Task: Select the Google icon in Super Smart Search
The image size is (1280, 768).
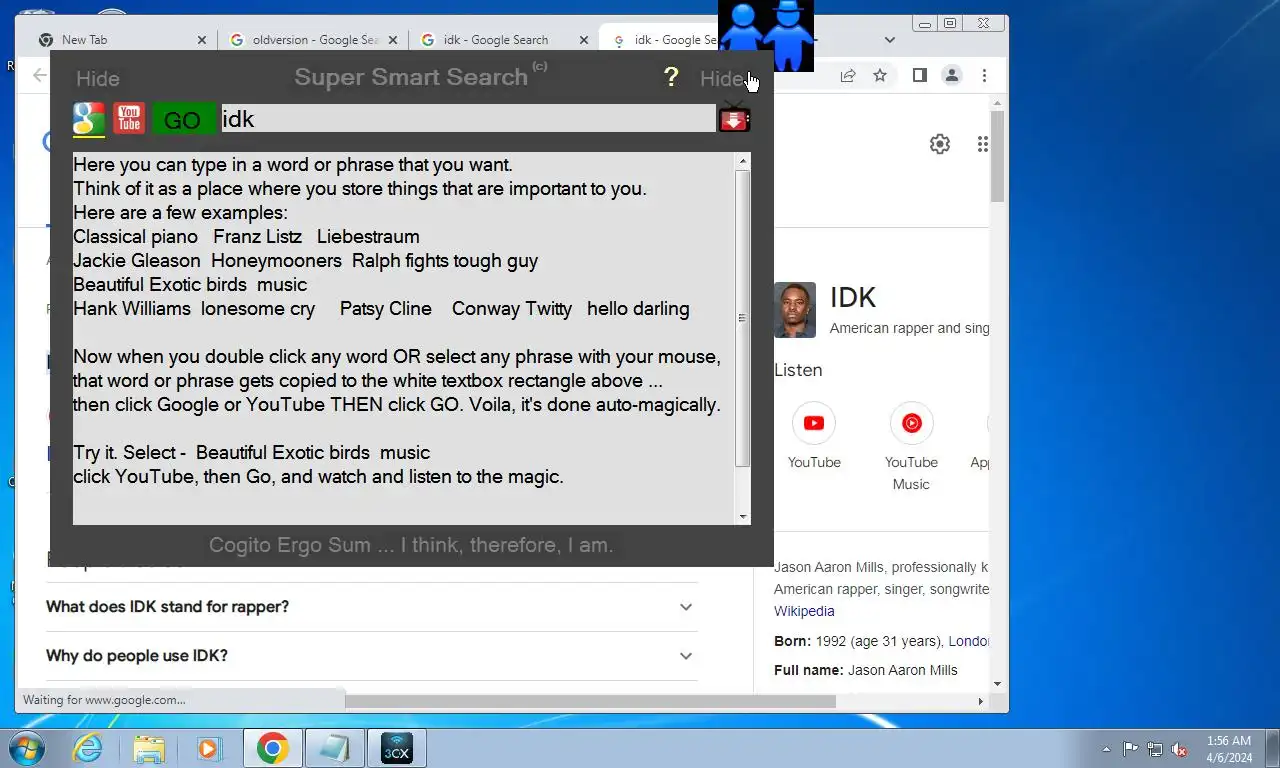Action: pos(89,119)
